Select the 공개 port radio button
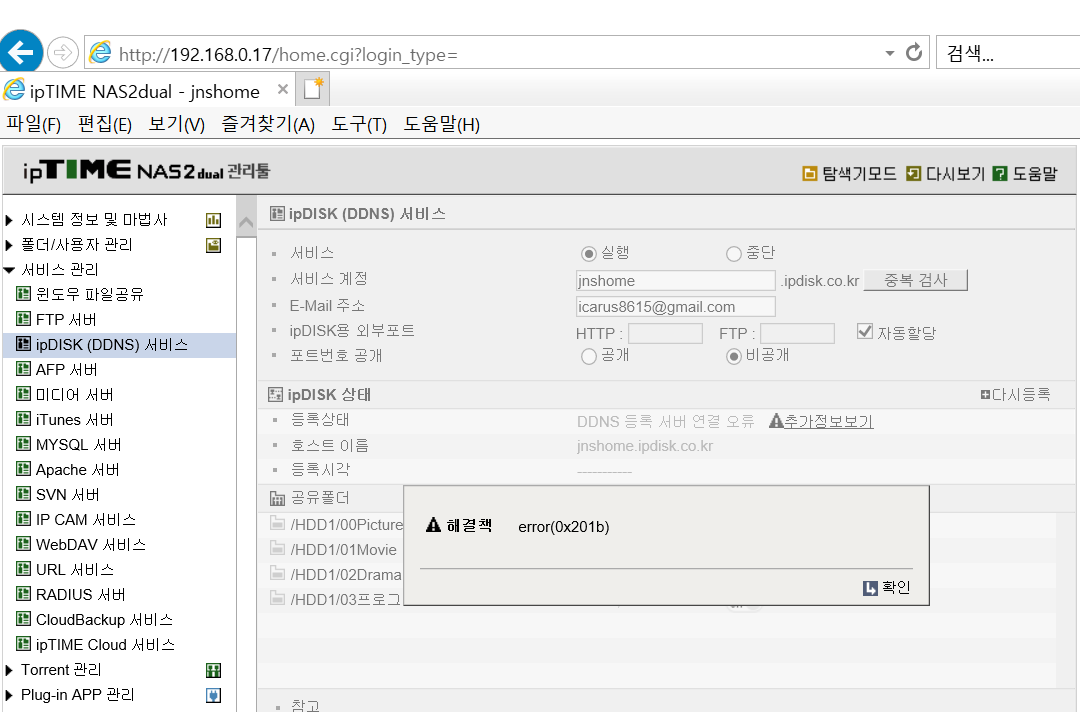The width and height of the screenshot is (1089, 724). tap(589, 356)
